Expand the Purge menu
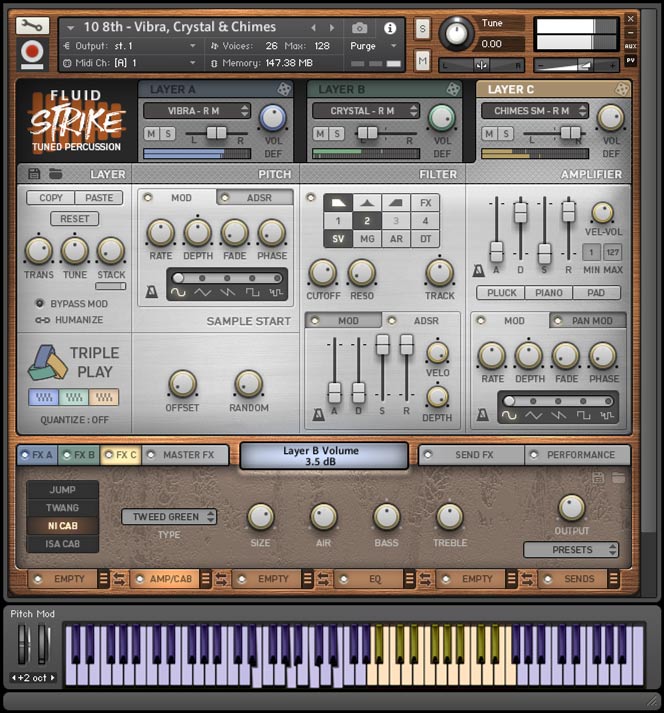 tap(374, 46)
